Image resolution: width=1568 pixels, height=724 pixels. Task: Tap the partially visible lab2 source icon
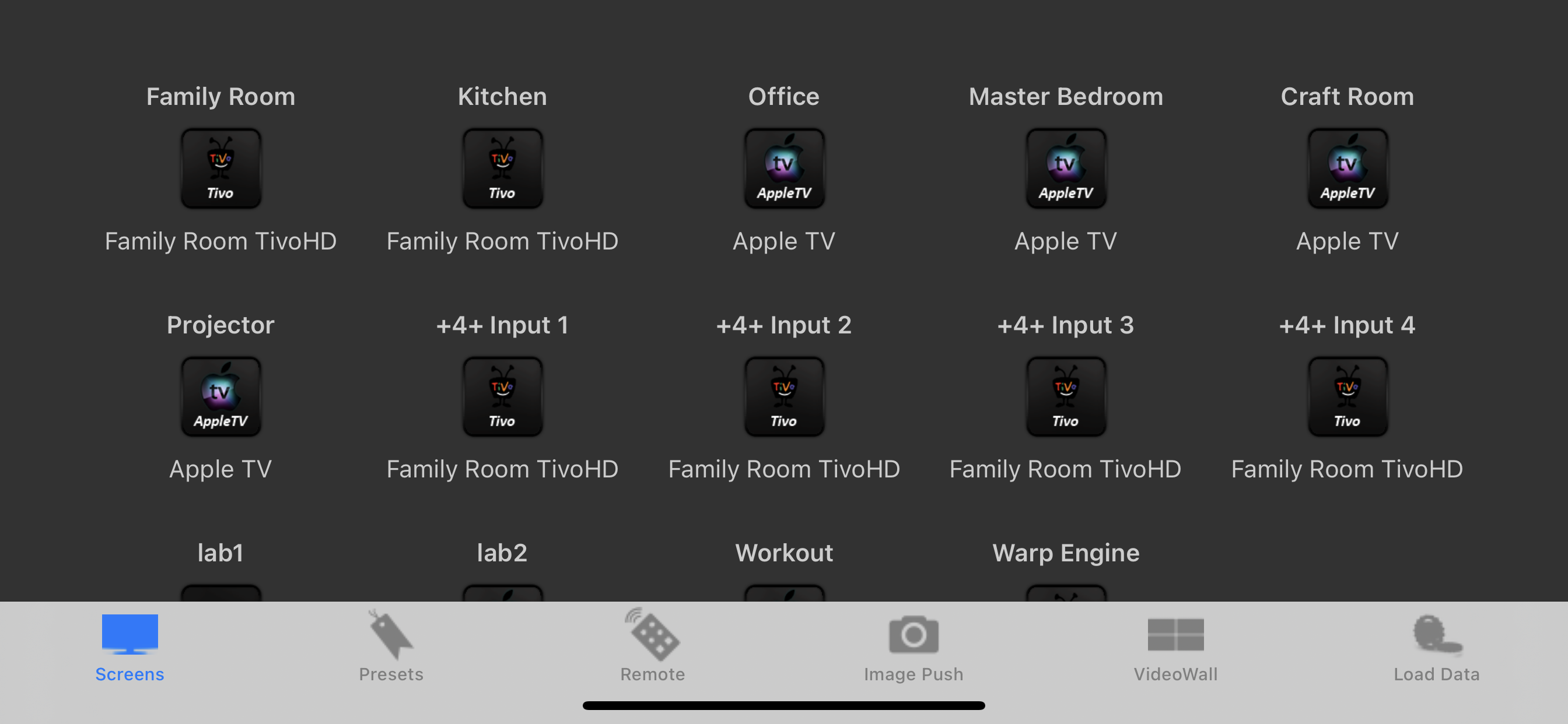[x=502, y=593]
